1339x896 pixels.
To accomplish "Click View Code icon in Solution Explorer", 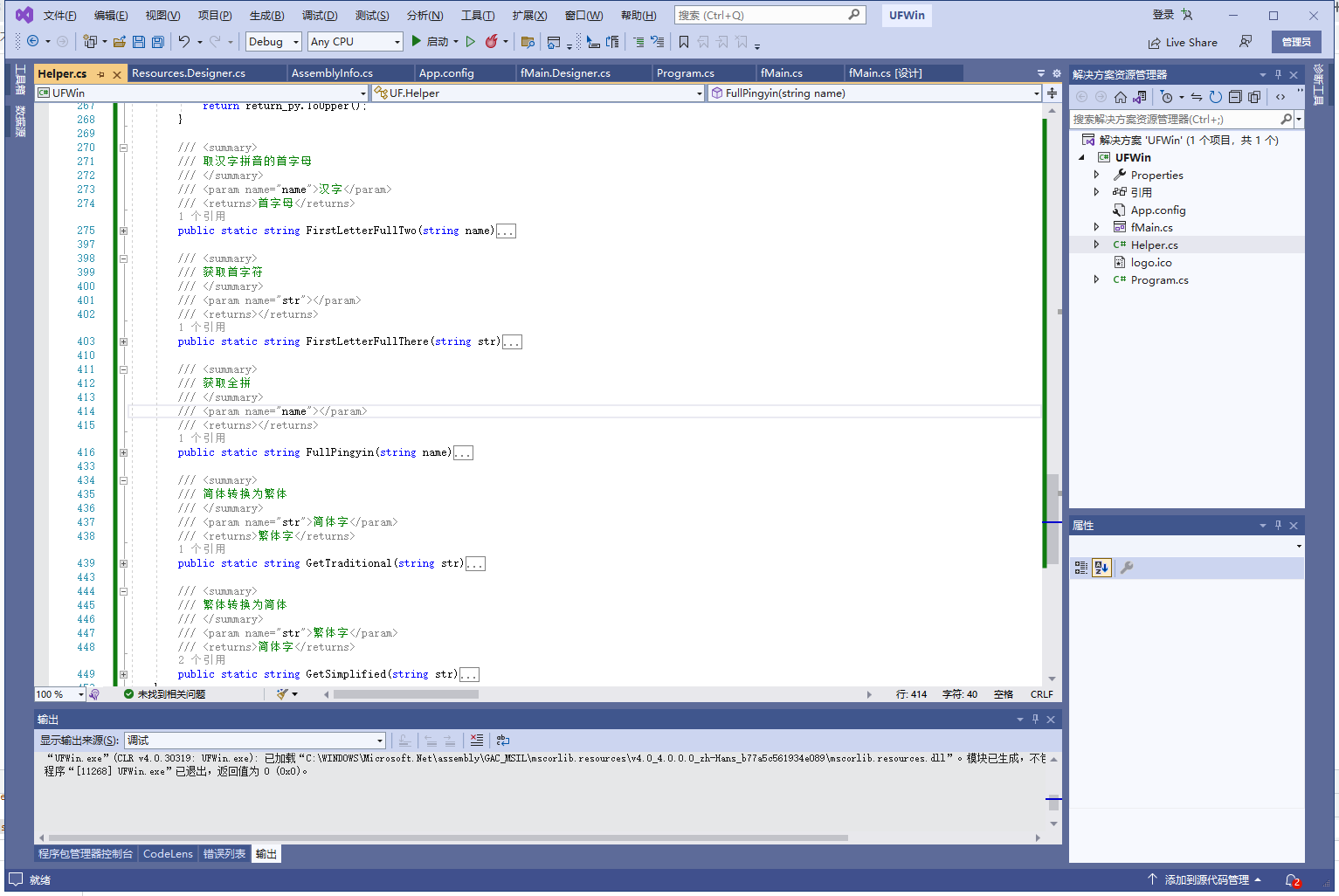I will [1280, 97].
